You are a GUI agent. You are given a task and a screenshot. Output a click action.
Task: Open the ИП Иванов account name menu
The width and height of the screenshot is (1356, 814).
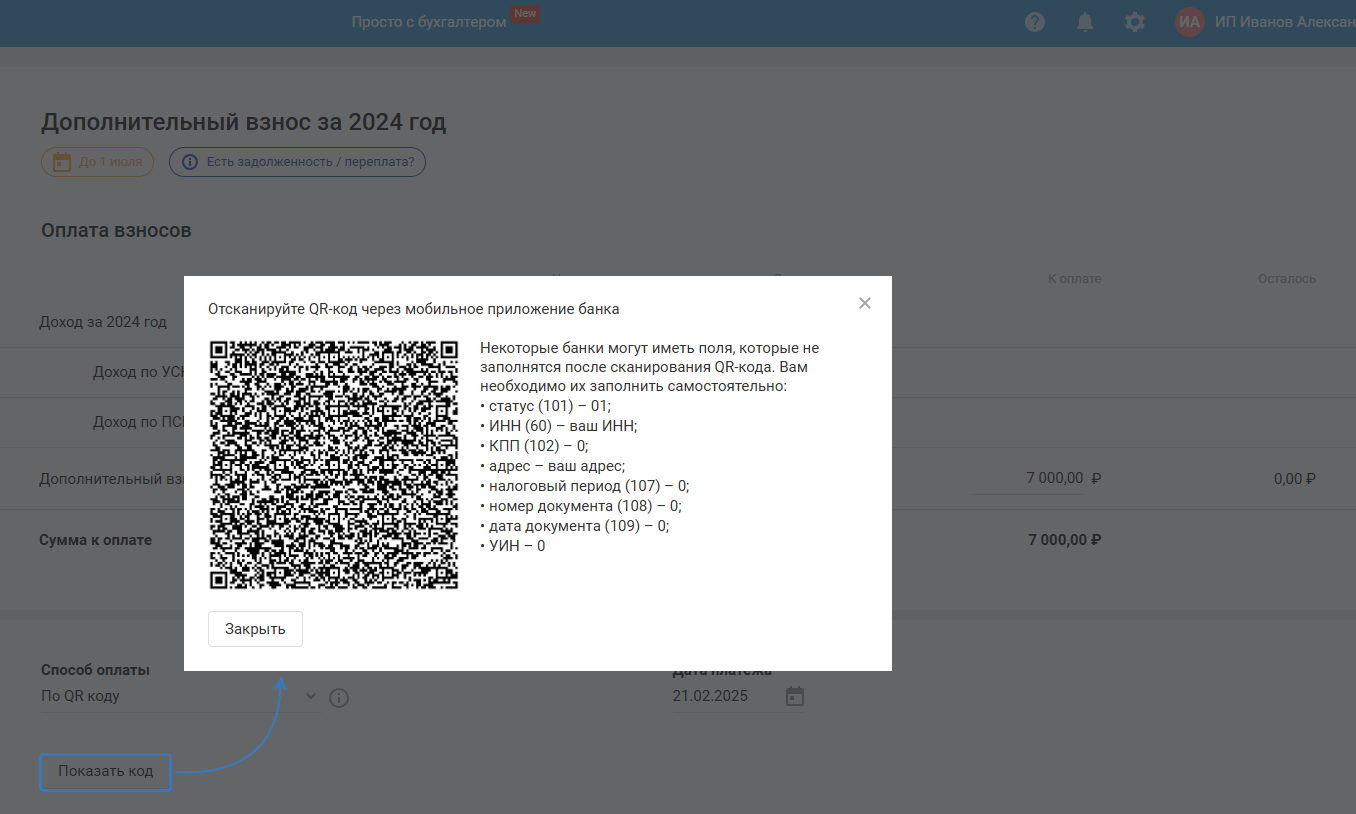tap(1285, 22)
